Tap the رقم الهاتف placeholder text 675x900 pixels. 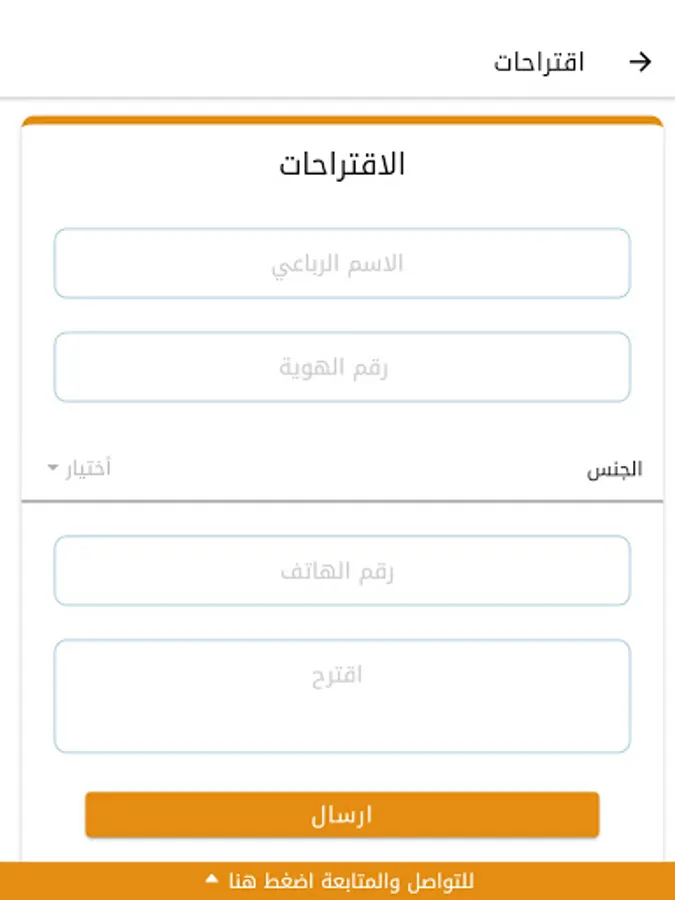[338, 572]
